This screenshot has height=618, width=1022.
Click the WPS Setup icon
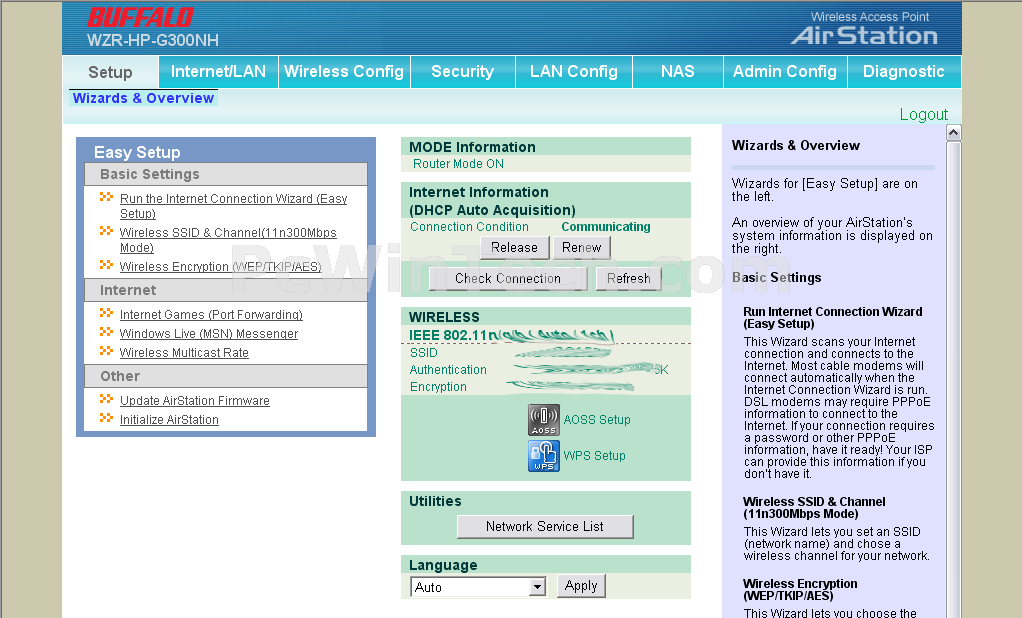543,456
